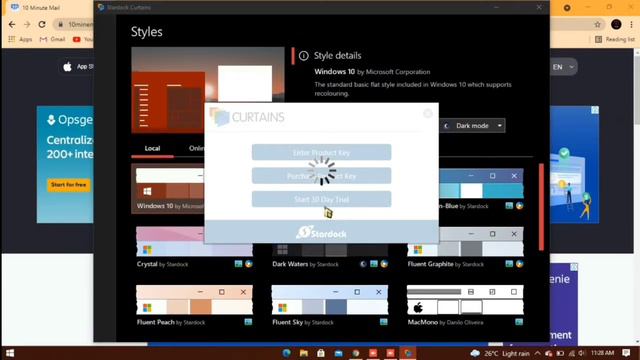Viewport: 640px width, 360px height.
Task: Click the light mode icon on Crystal
Action: (238, 264)
